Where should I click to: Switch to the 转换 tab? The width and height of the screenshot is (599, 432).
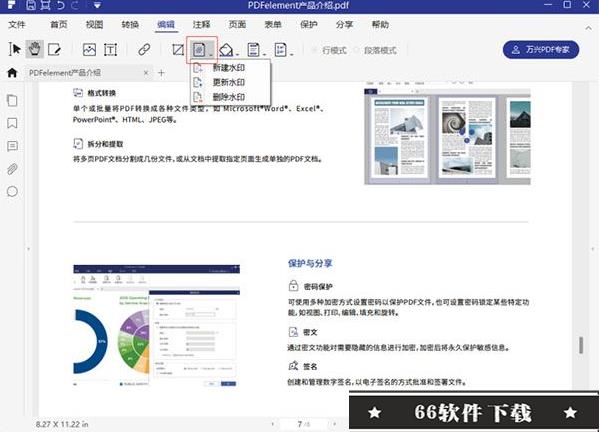coord(130,25)
